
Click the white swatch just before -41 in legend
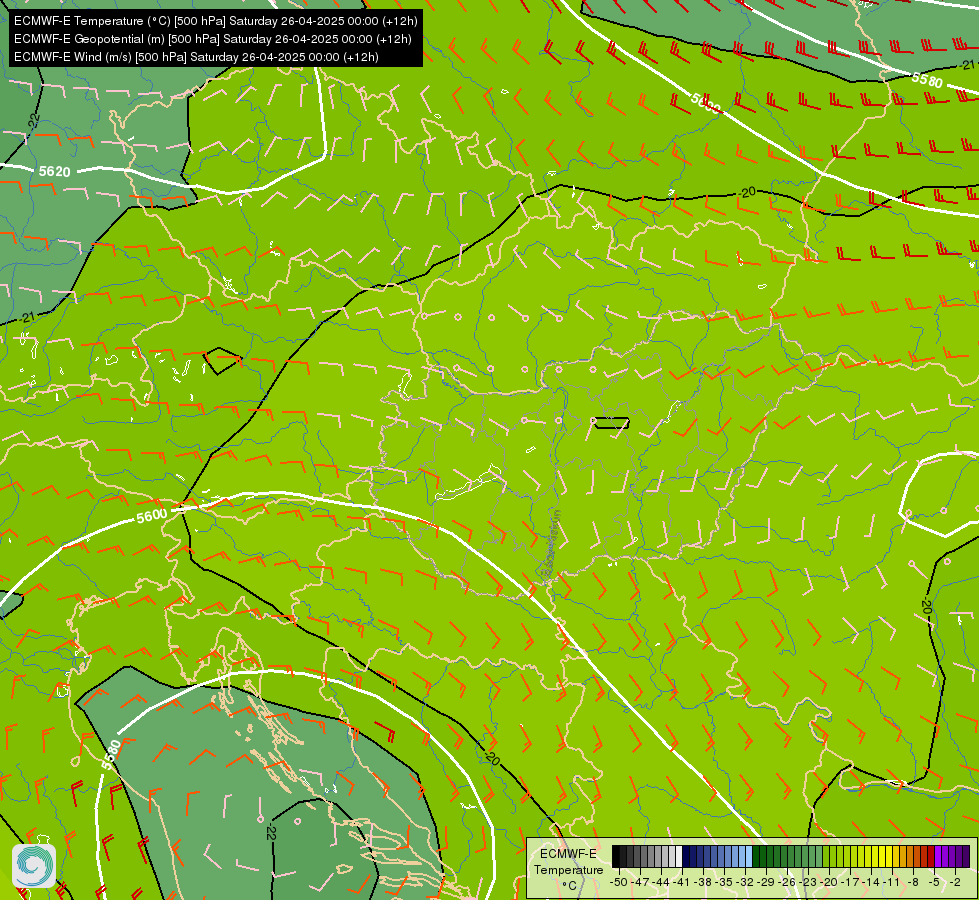679,856
